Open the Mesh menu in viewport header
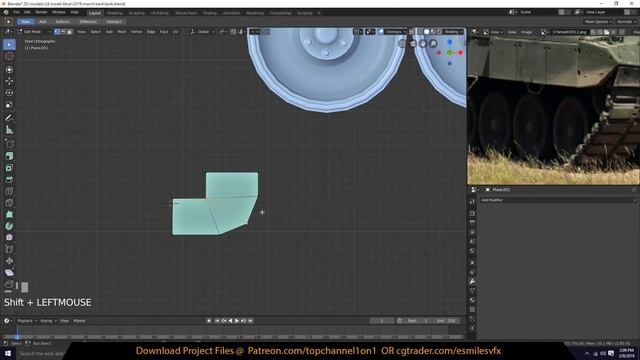Image resolution: width=640 pixels, height=360 pixels. [122, 31]
